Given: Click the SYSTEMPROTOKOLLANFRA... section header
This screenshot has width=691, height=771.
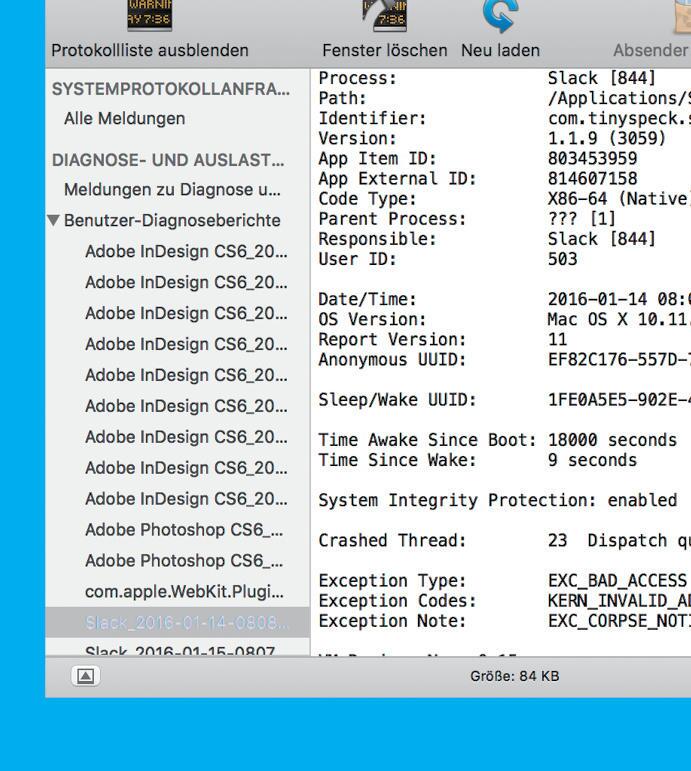Looking at the screenshot, I should (171, 89).
